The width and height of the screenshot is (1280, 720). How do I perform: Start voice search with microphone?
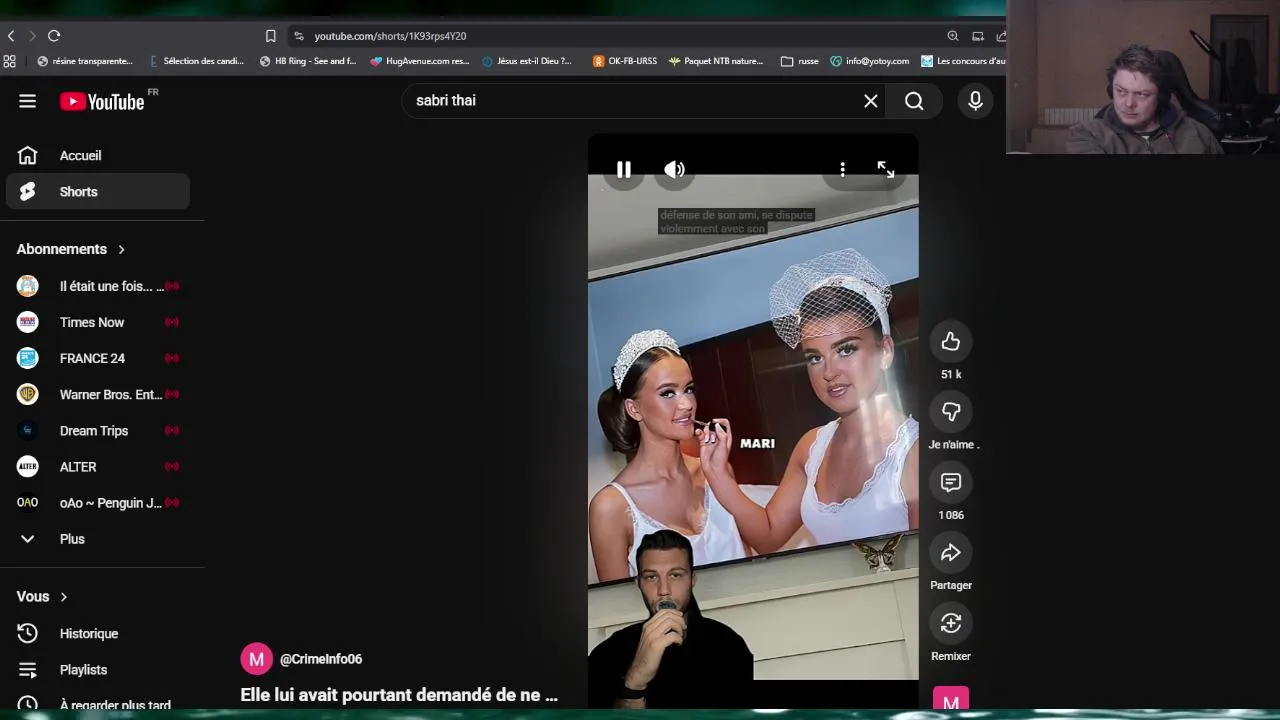click(975, 101)
